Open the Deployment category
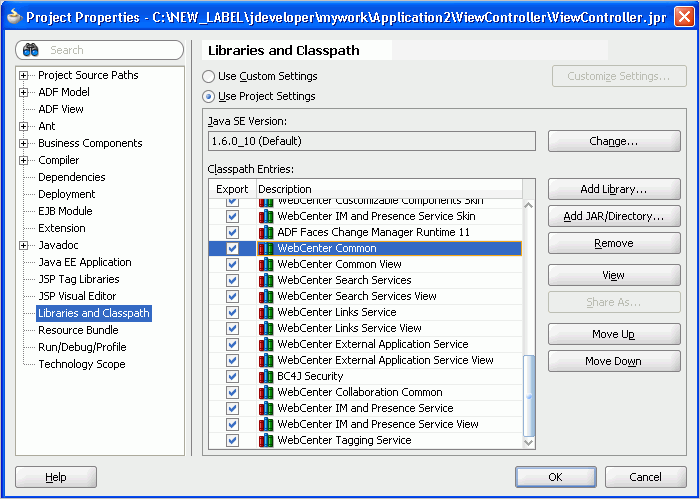 tap(67, 194)
